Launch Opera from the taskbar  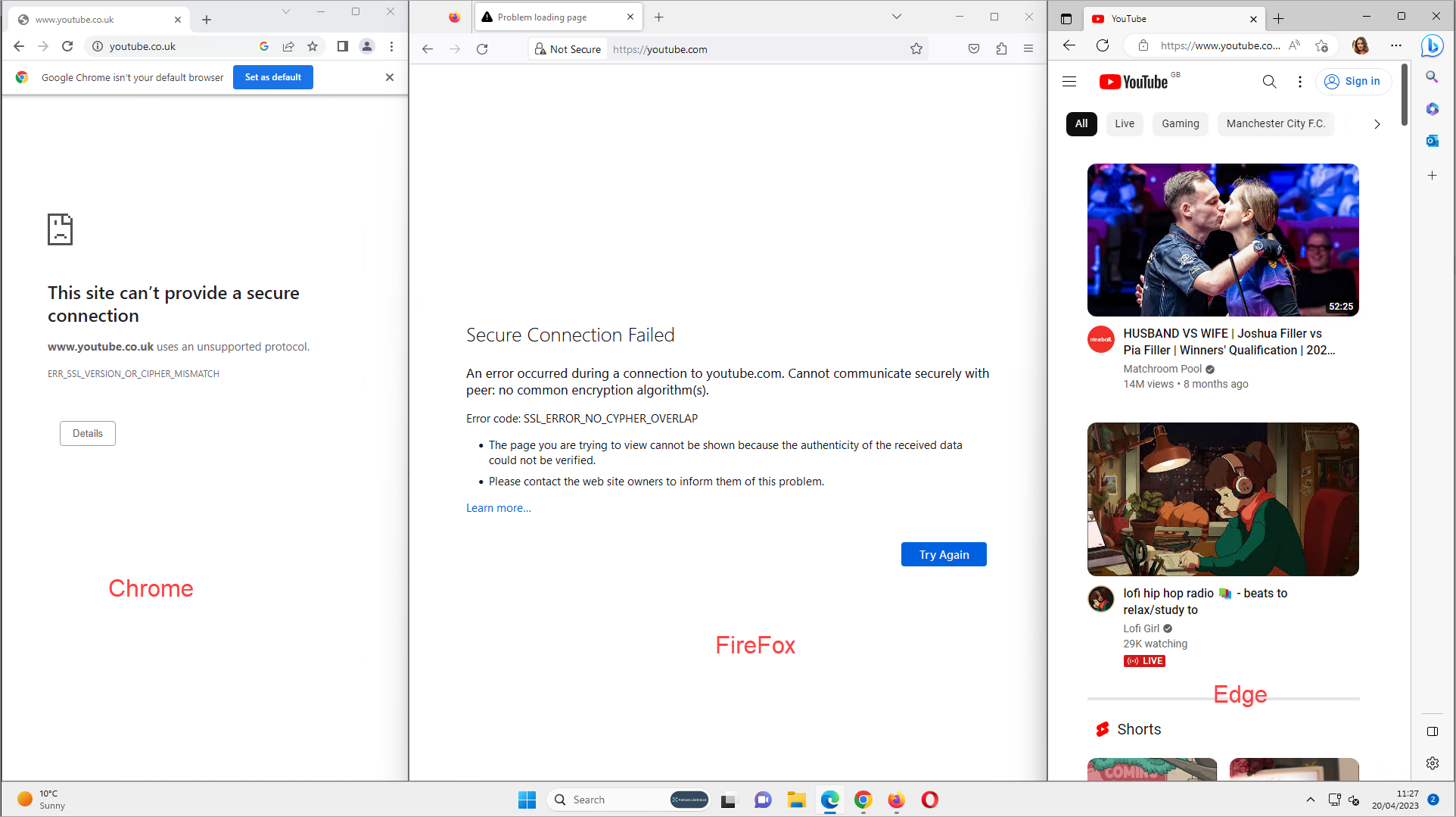pyautogui.click(x=929, y=800)
